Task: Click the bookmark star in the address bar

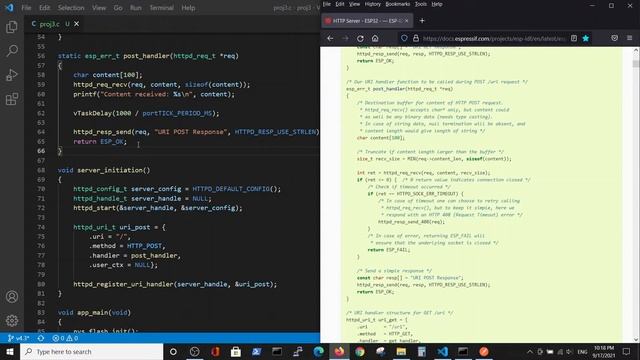Action: coord(586,38)
